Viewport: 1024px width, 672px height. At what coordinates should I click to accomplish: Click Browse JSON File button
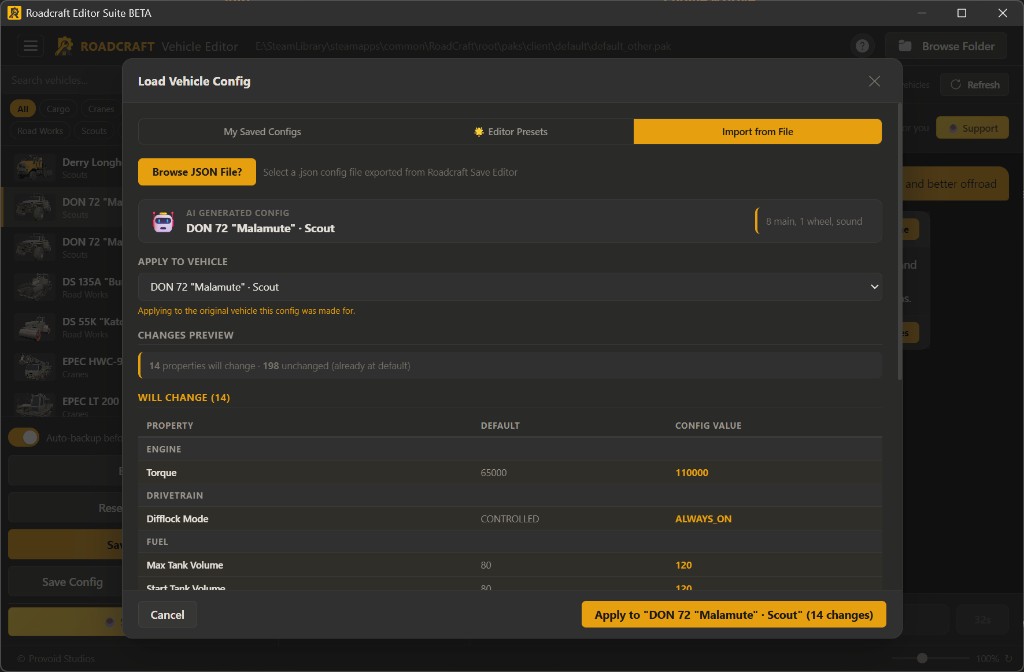[x=197, y=172]
